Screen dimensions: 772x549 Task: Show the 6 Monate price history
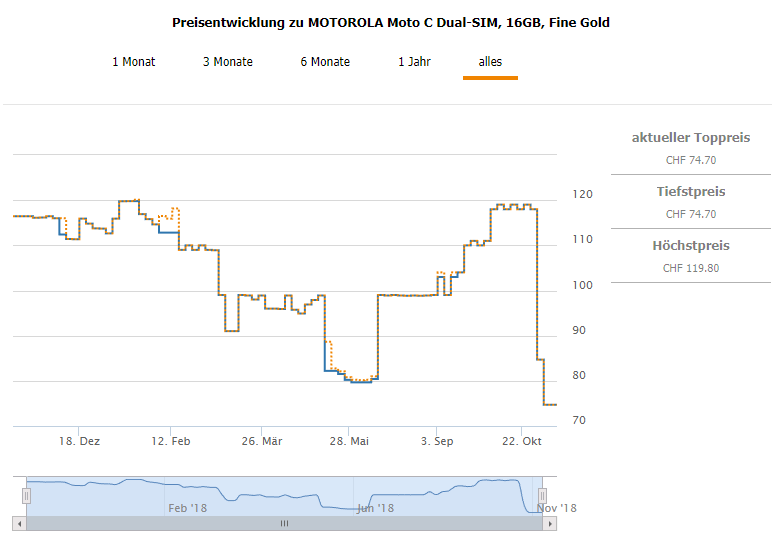325,62
